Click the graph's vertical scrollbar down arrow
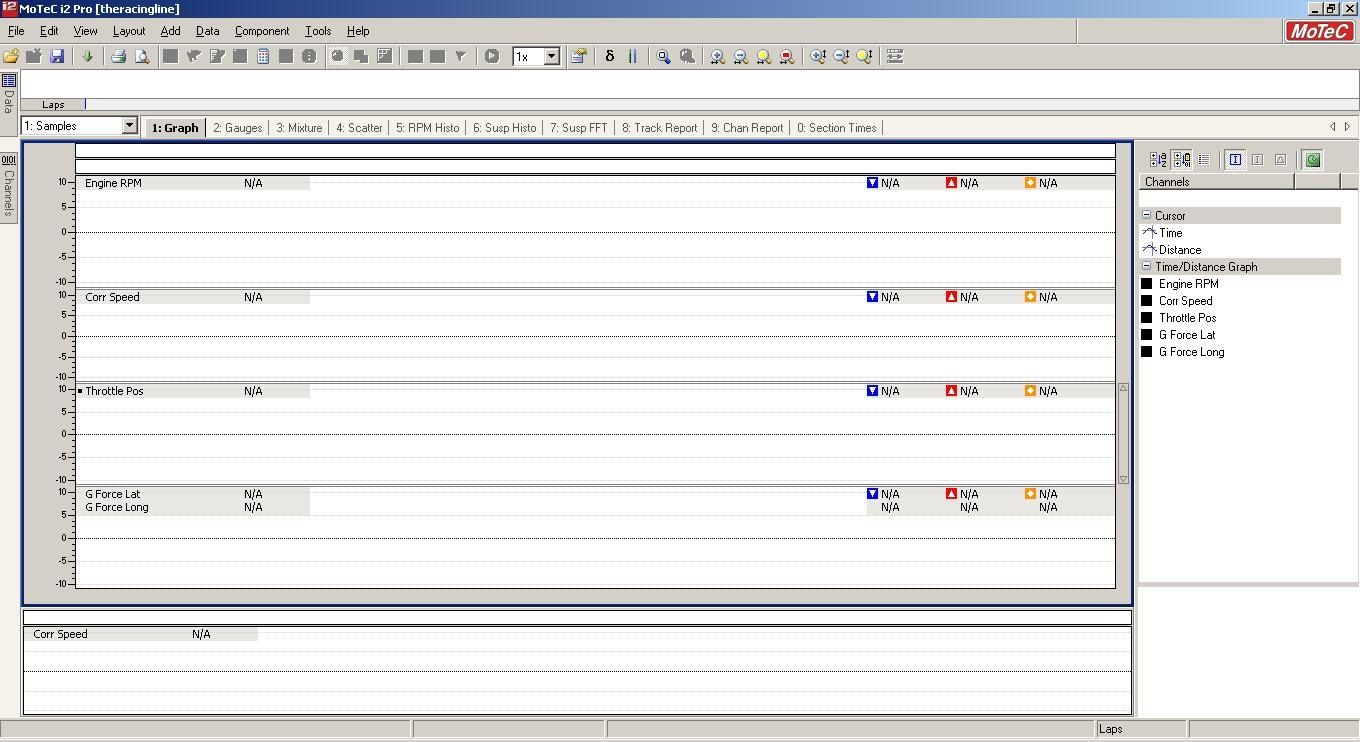 [1123, 479]
